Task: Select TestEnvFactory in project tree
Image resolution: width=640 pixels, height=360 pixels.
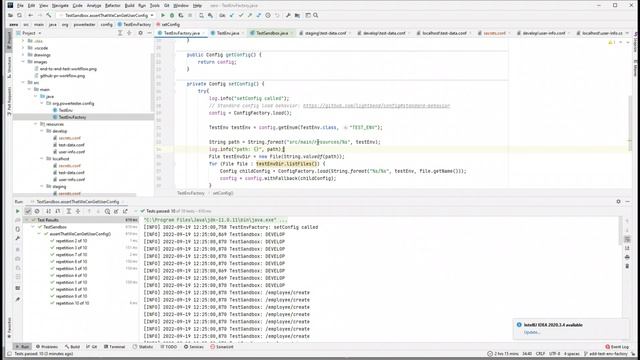Action: 72,117
